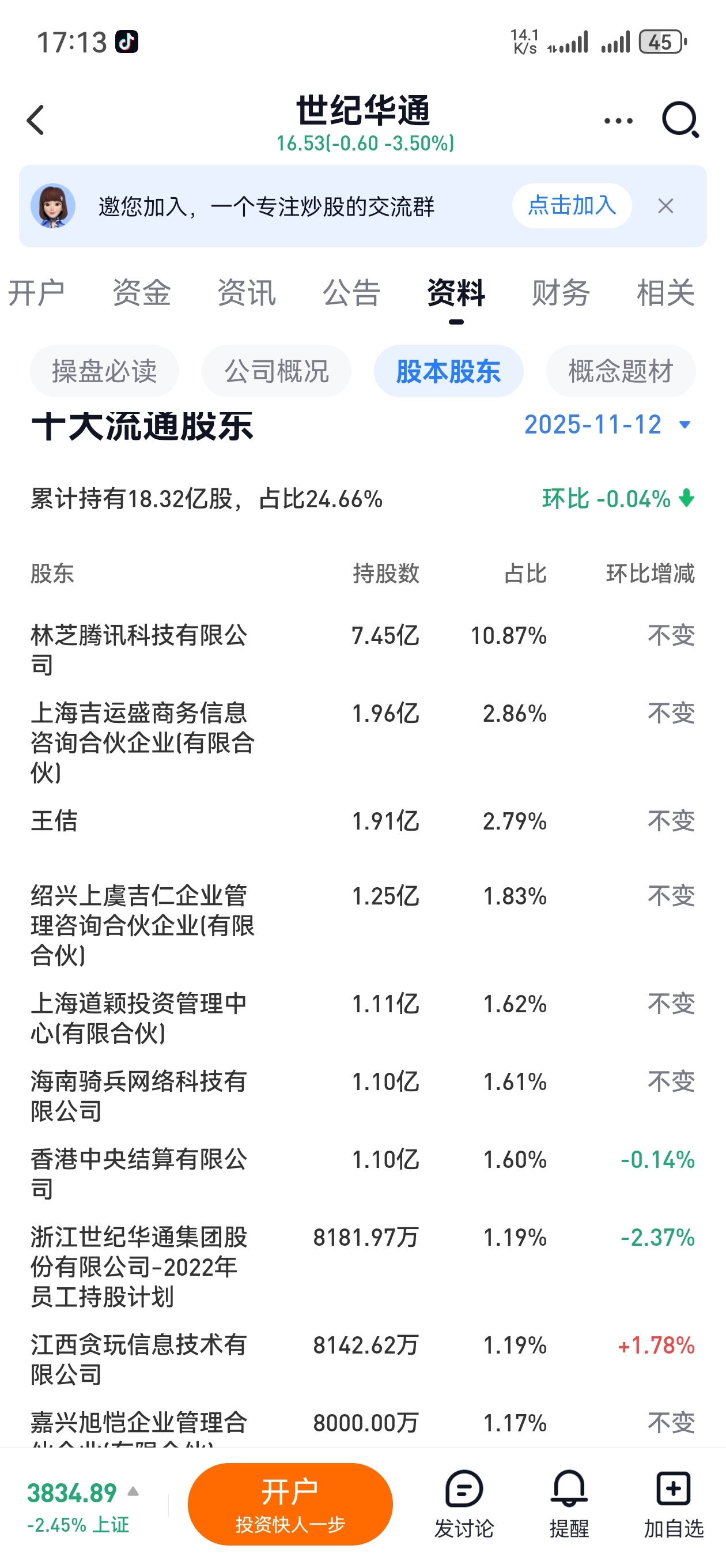Tap the assistant avatar in banner
This screenshot has width=726, height=1568.
(53, 206)
